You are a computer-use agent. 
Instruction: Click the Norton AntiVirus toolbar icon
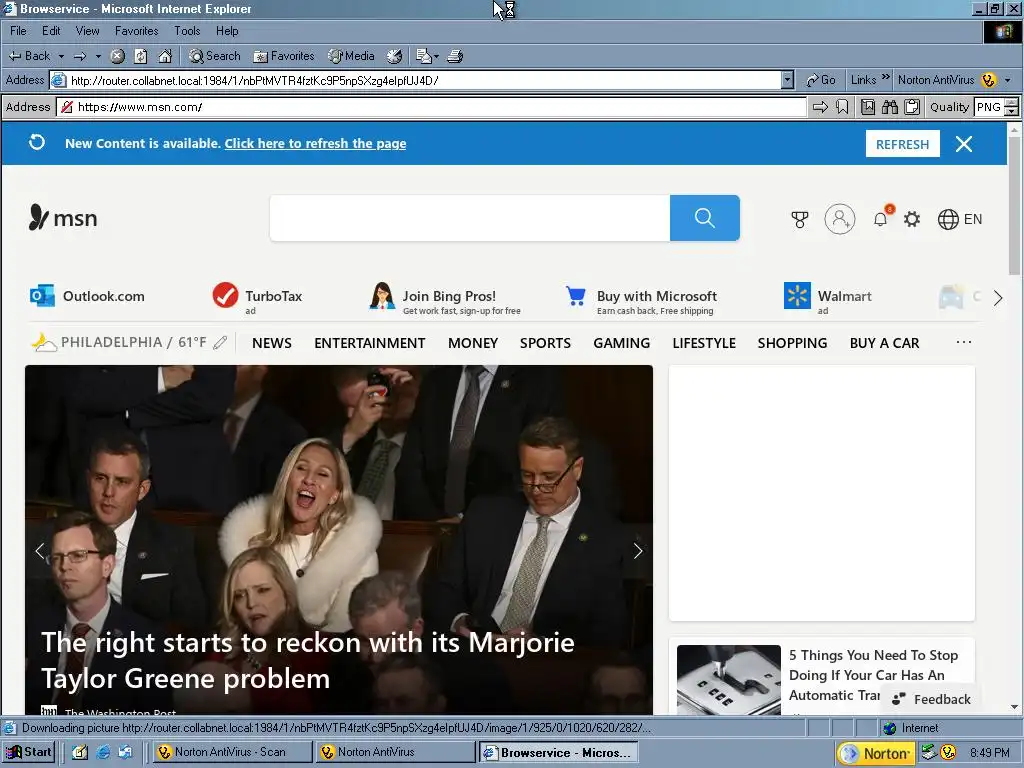[x=989, y=80]
